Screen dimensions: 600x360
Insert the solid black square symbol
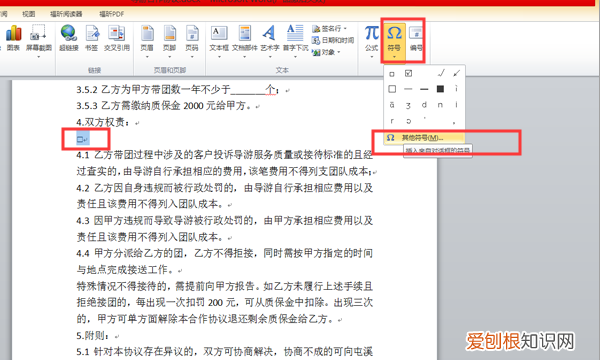coord(440,89)
